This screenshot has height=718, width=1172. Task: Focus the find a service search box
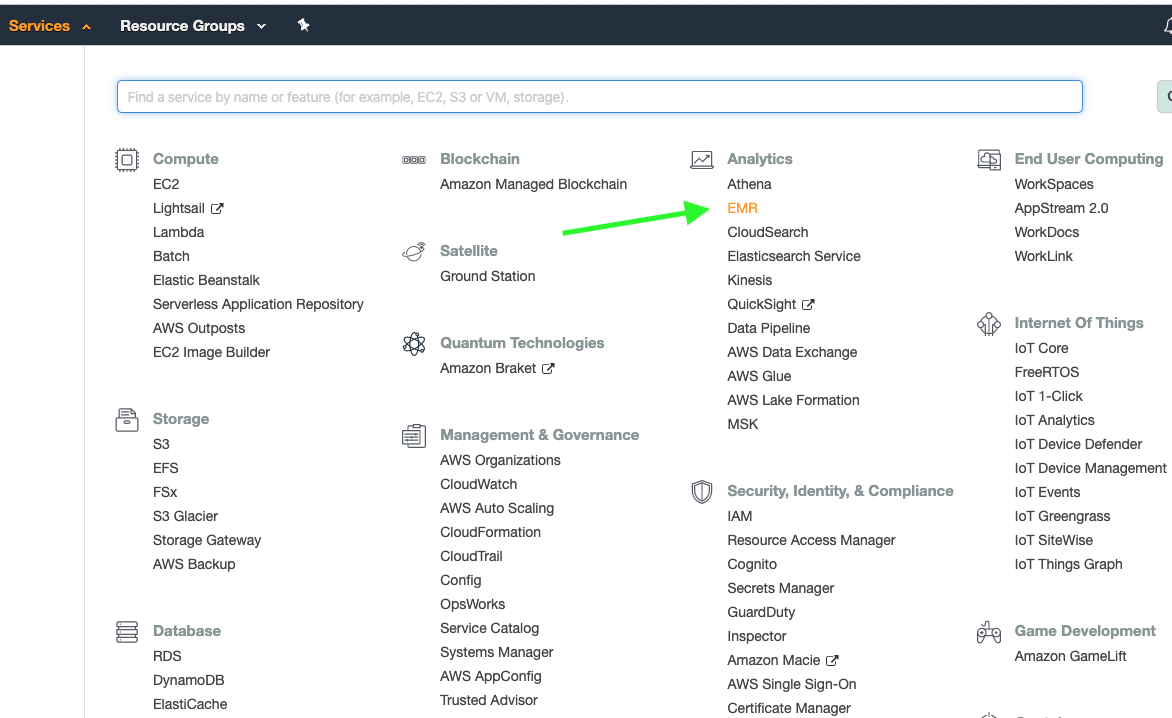[x=599, y=97]
